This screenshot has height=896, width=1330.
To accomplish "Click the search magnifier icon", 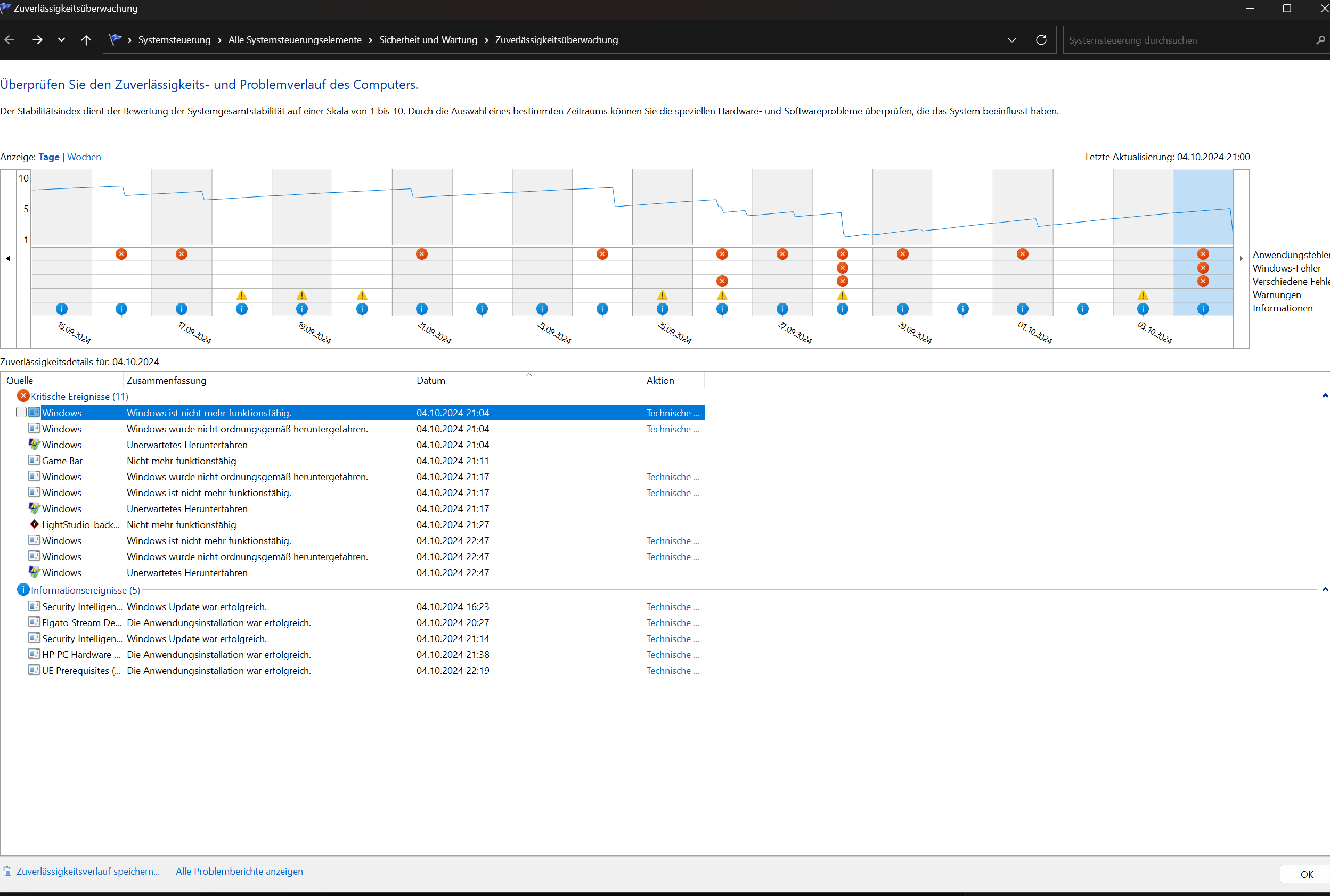I will tap(1320, 40).
